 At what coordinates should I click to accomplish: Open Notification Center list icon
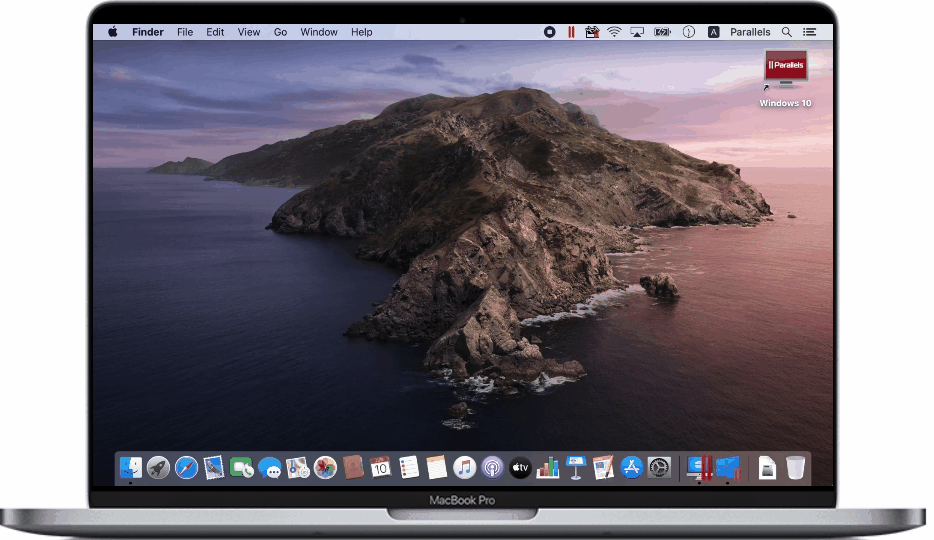[810, 32]
